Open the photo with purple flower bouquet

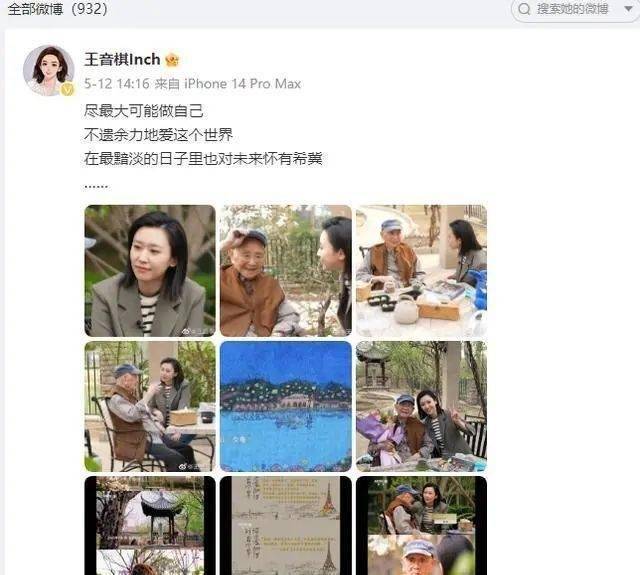click(421, 406)
